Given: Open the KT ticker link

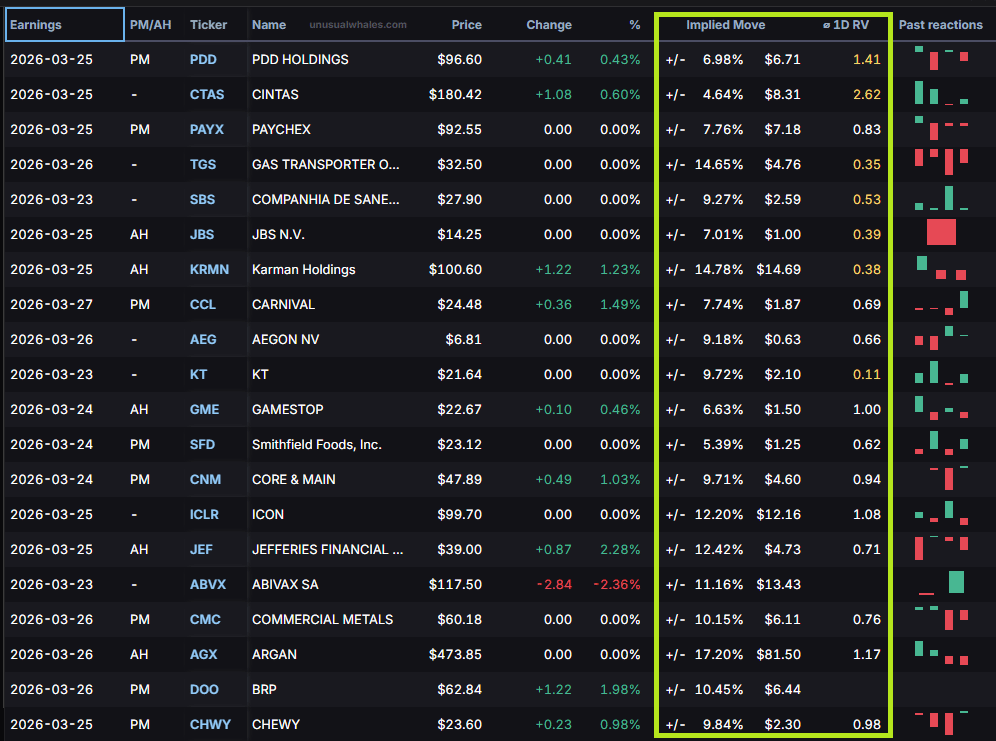Looking at the screenshot, I should (198, 374).
